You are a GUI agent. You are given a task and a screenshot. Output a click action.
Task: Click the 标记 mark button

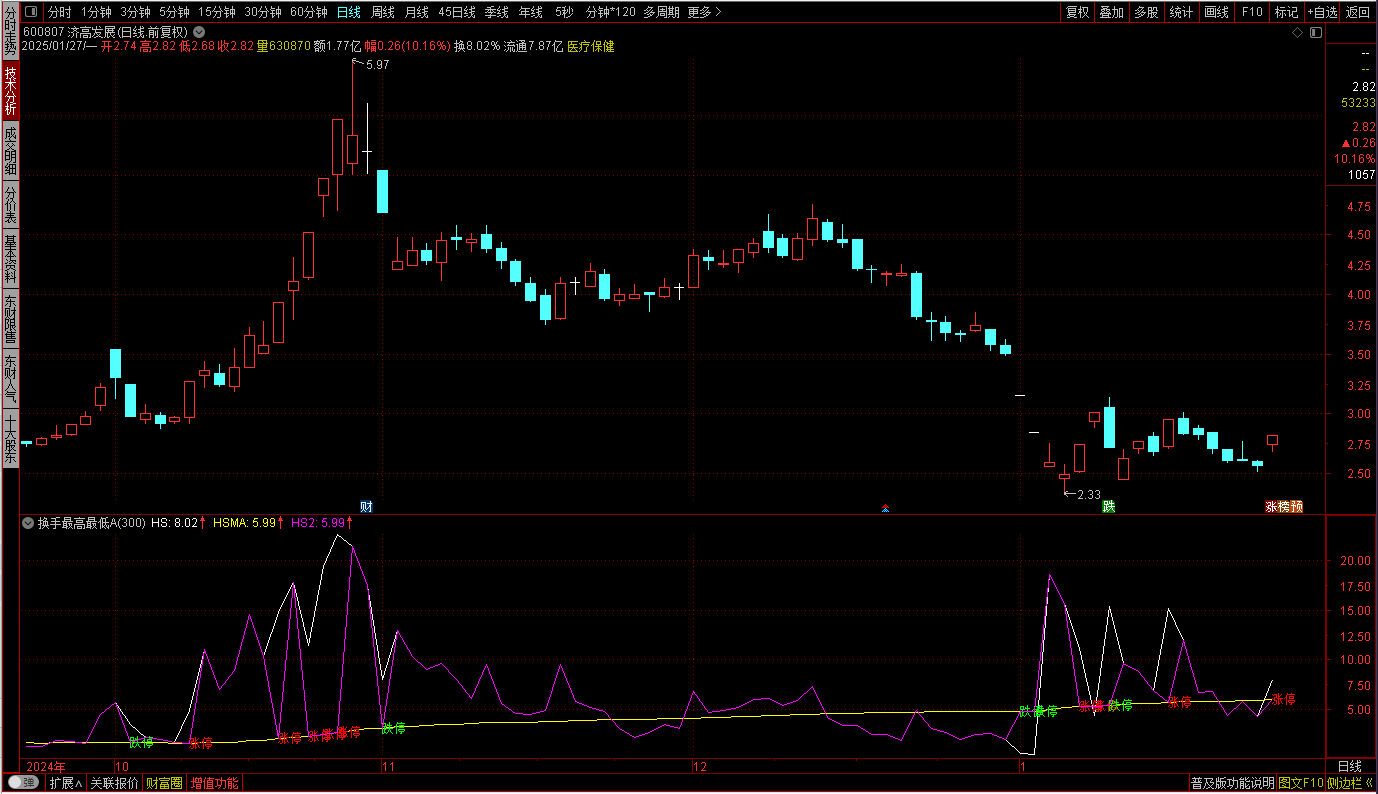pyautogui.click(x=1286, y=12)
